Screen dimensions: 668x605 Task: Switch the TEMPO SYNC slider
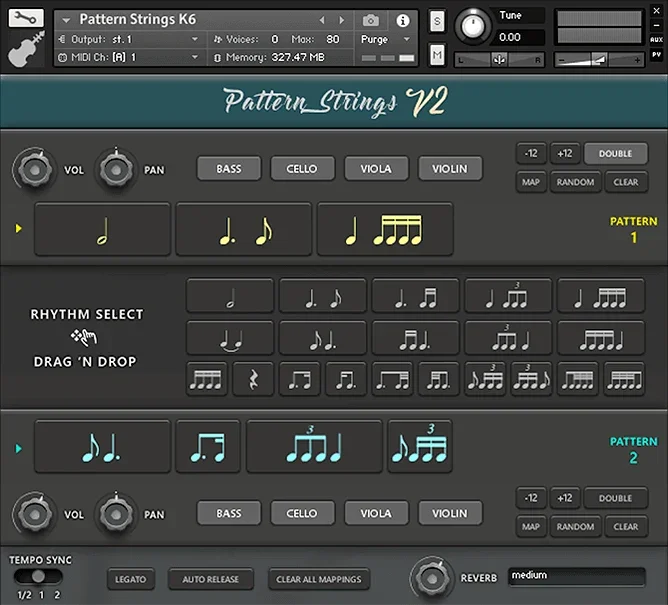[38, 576]
